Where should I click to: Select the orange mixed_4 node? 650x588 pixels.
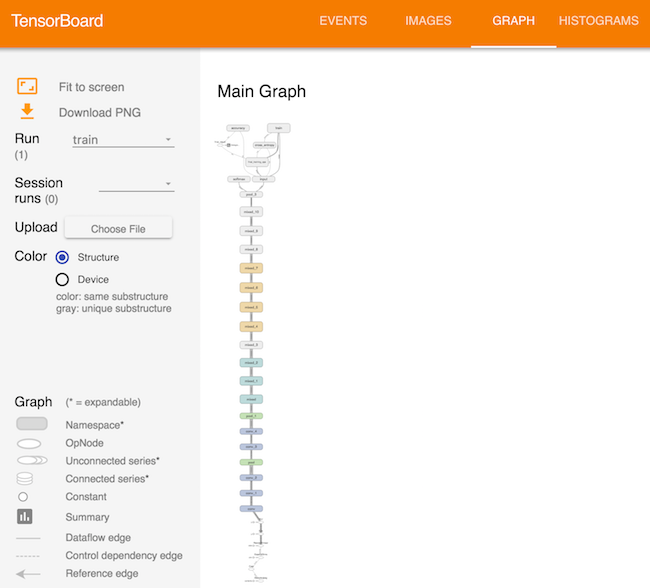click(x=251, y=327)
